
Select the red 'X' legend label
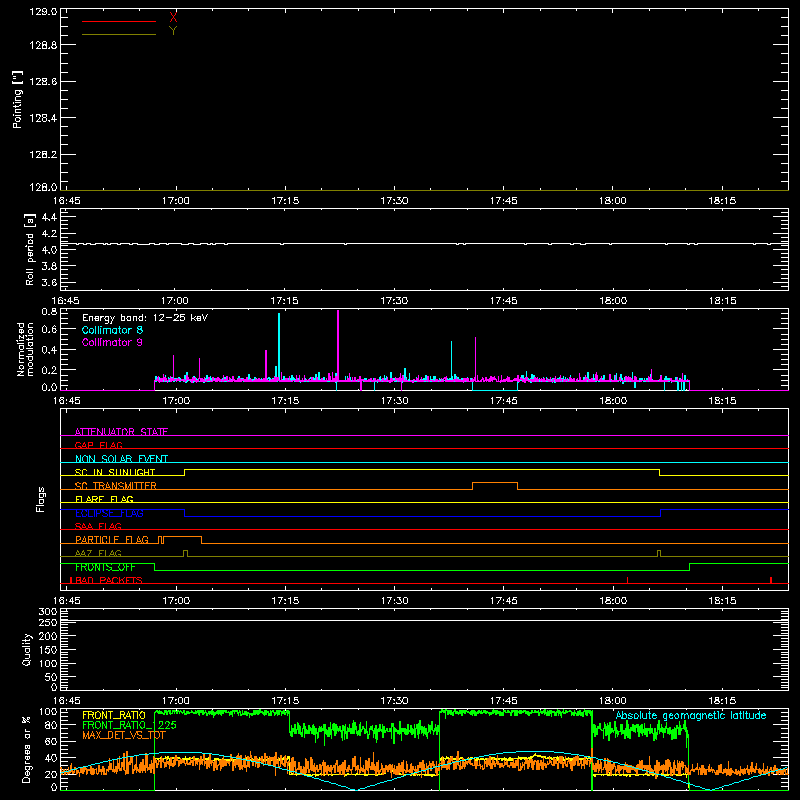(x=173, y=18)
